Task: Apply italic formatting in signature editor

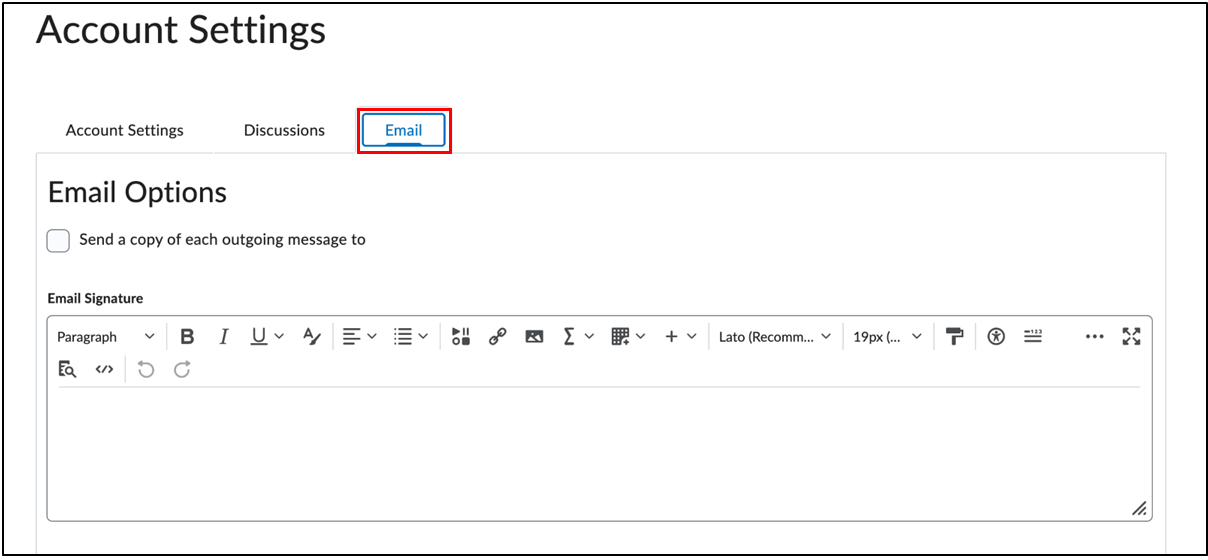Action: [224, 337]
